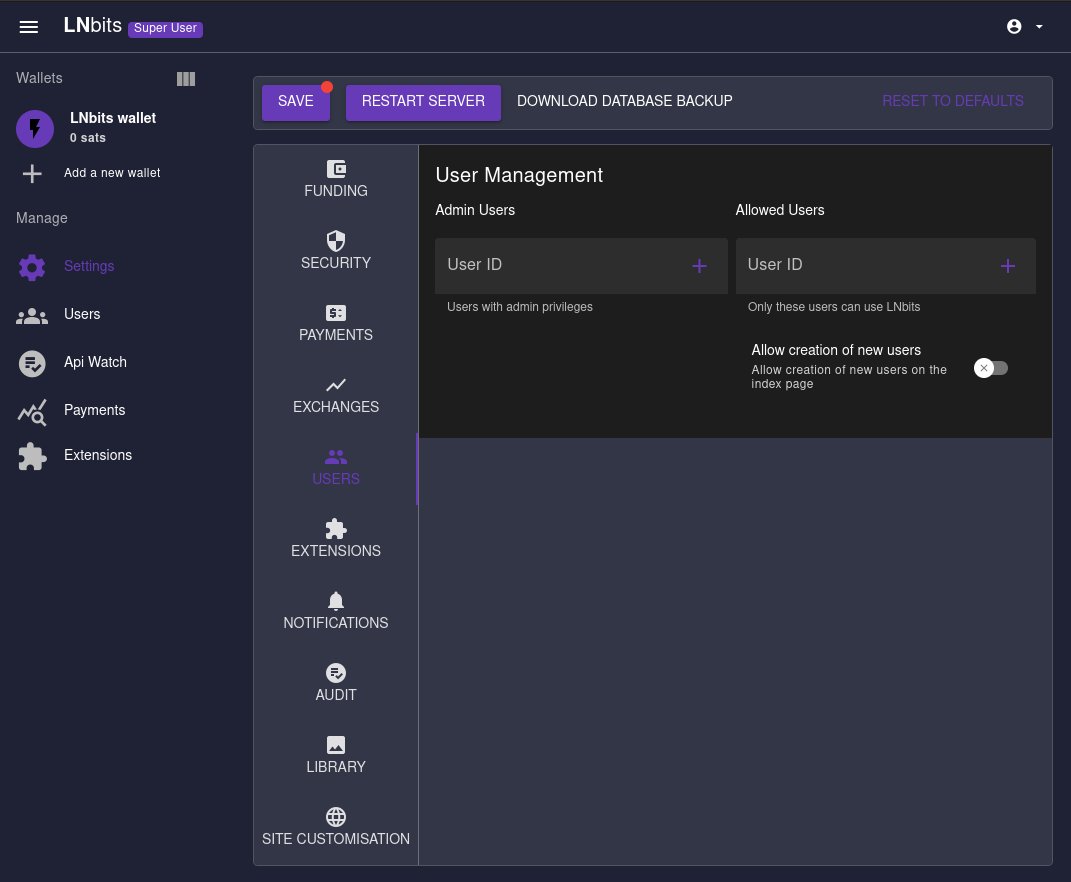This screenshot has width=1071, height=882.
Task: Click Reset to Defaults
Action: coord(952,101)
